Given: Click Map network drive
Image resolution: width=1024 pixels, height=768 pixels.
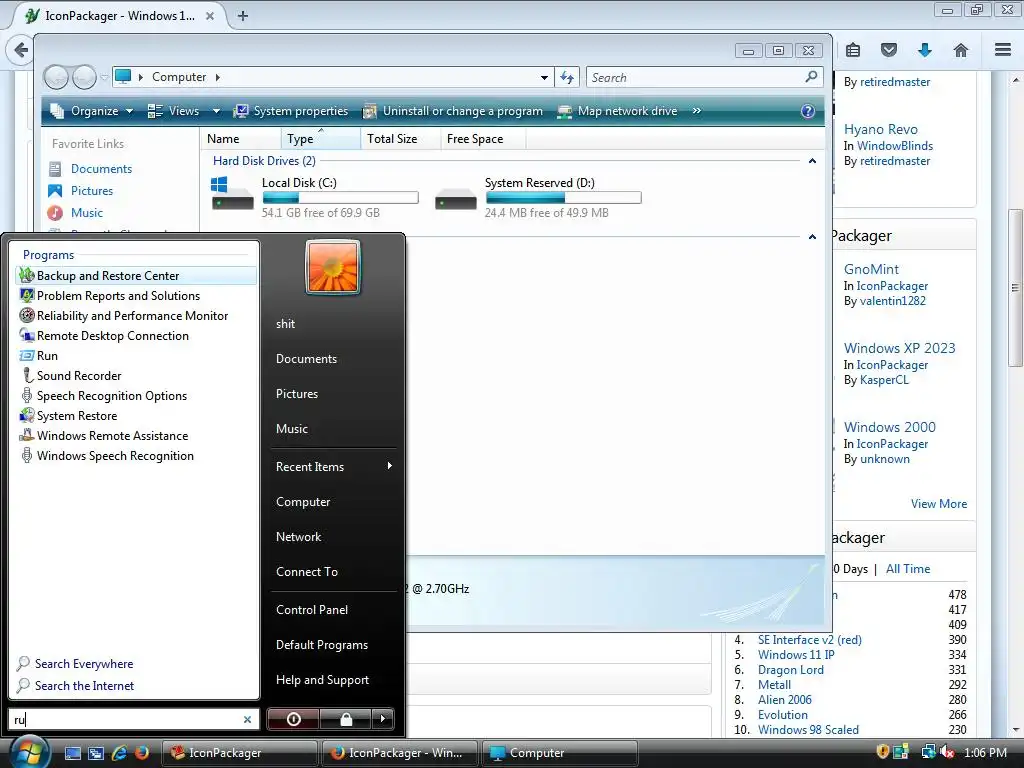Looking at the screenshot, I should click(617, 111).
